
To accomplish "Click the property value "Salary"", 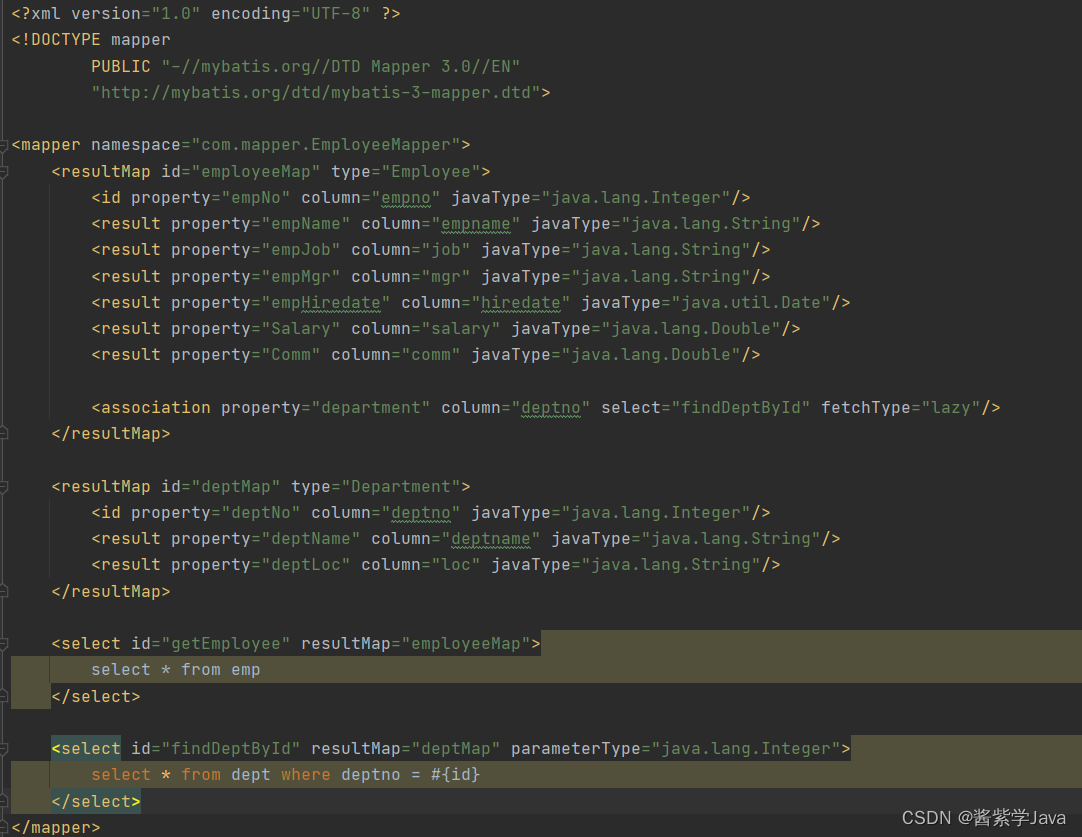I will click(301, 329).
